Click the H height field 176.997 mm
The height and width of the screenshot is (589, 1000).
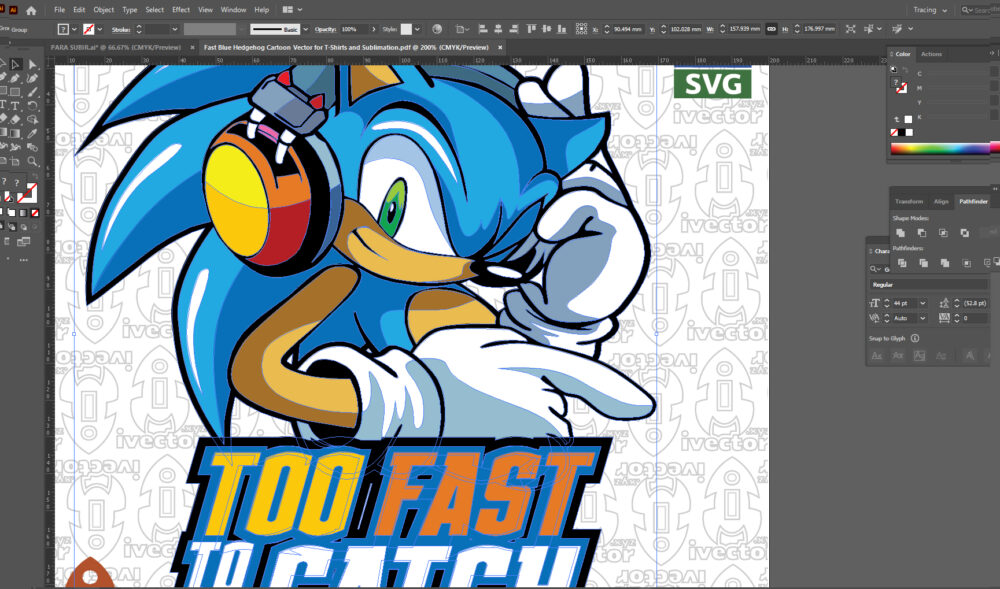point(820,29)
